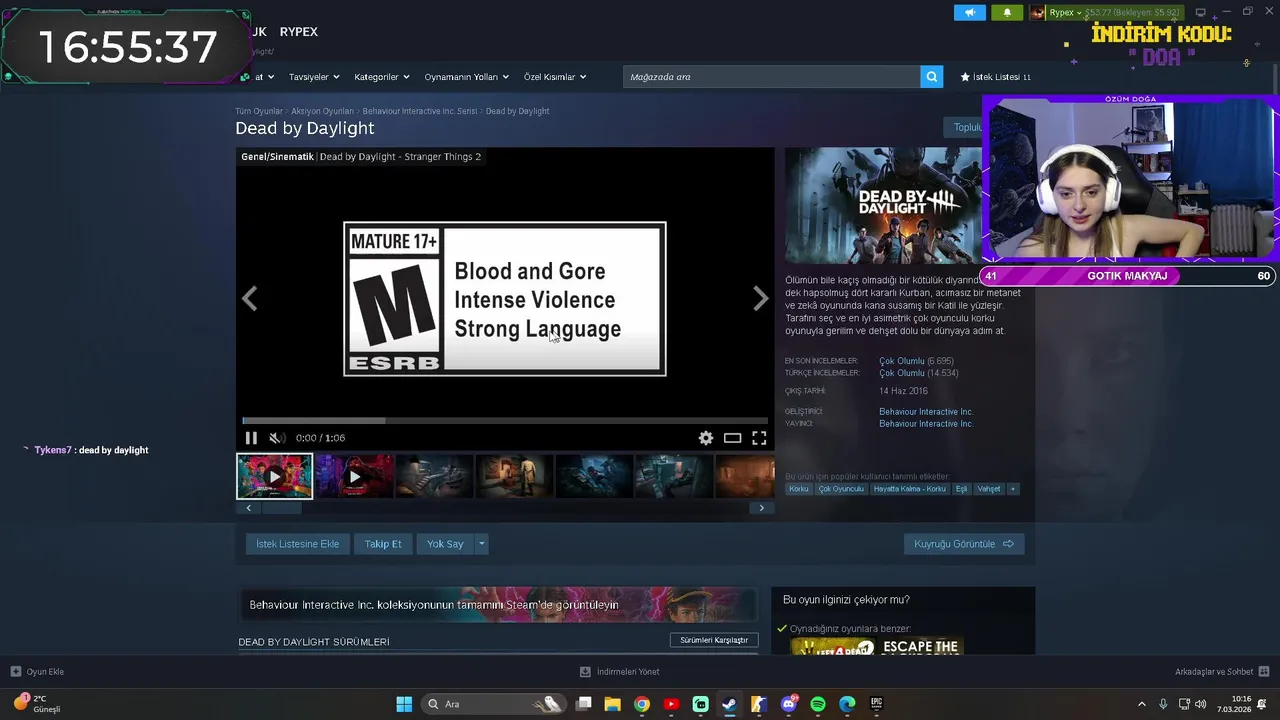Open İstek Listesi wishlist link
The width and height of the screenshot is (1280, 720).
(x=996, y=77)
